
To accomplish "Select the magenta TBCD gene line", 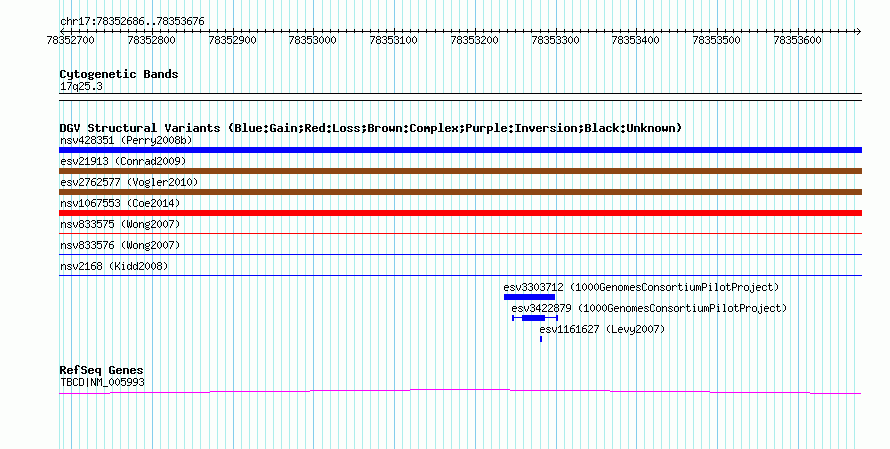I will [460, 391].
